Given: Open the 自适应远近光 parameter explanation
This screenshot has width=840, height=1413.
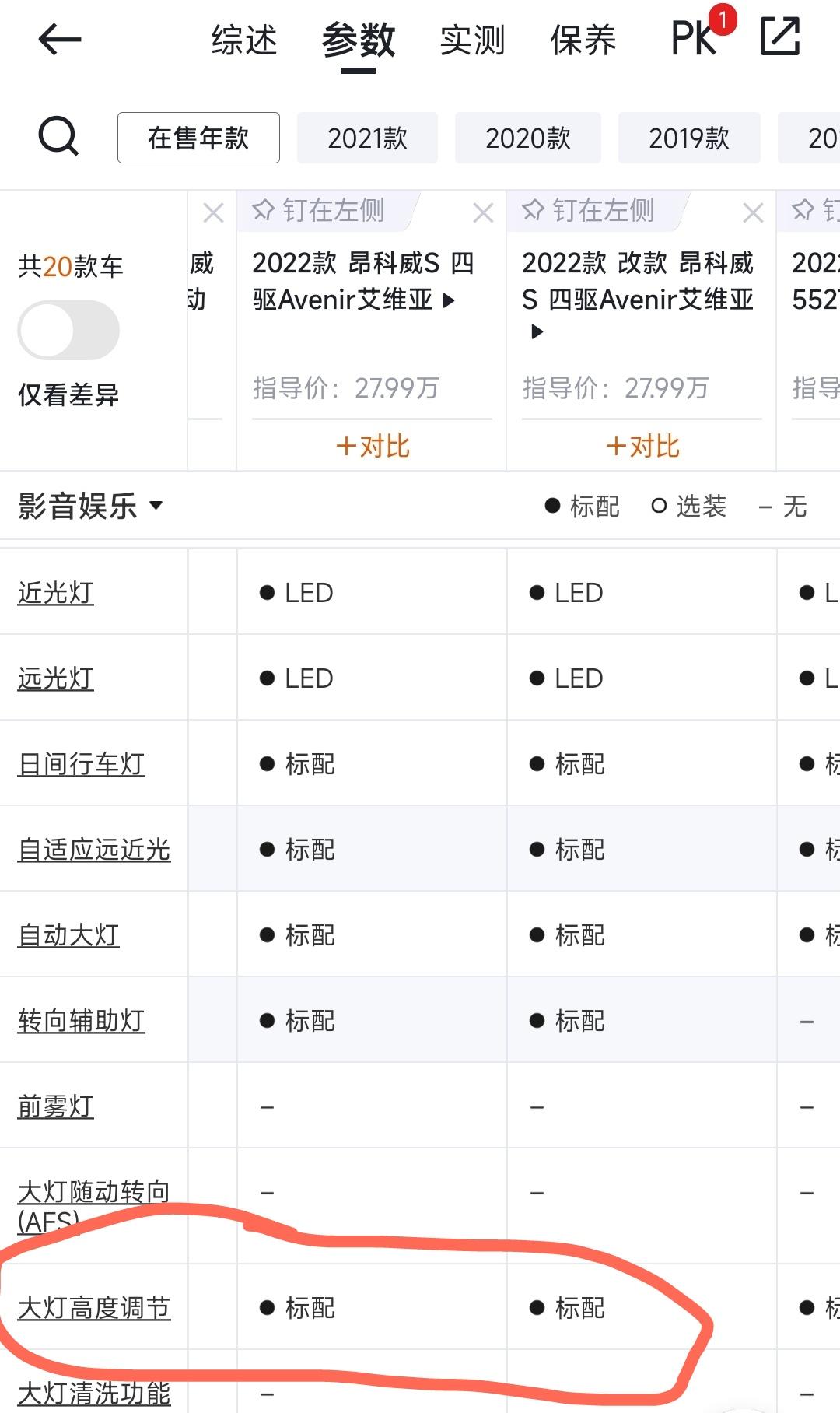Looking at the screenshot, I should click(94, 849).
